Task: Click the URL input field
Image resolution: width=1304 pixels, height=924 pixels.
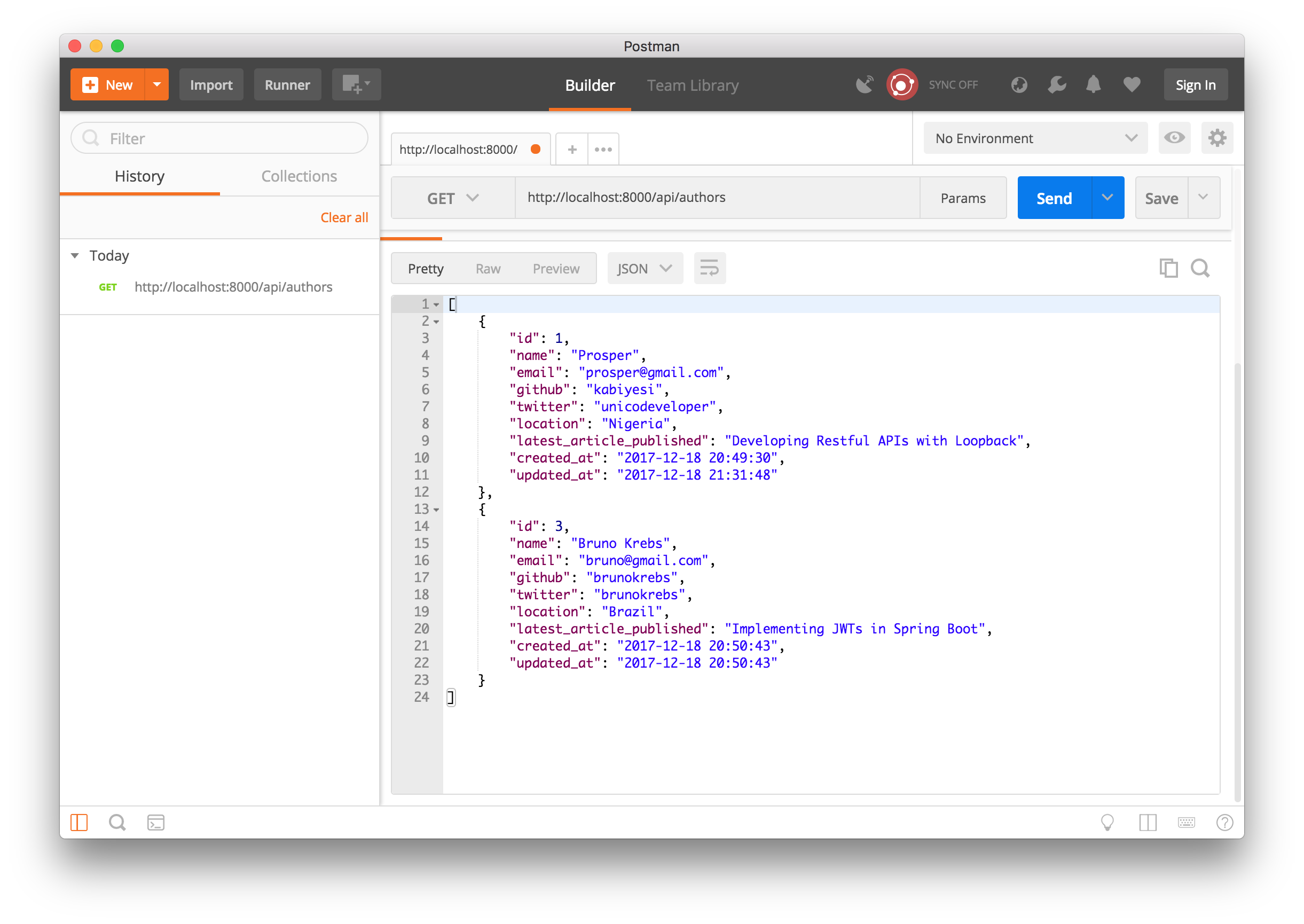Action: tap(715, 198)
